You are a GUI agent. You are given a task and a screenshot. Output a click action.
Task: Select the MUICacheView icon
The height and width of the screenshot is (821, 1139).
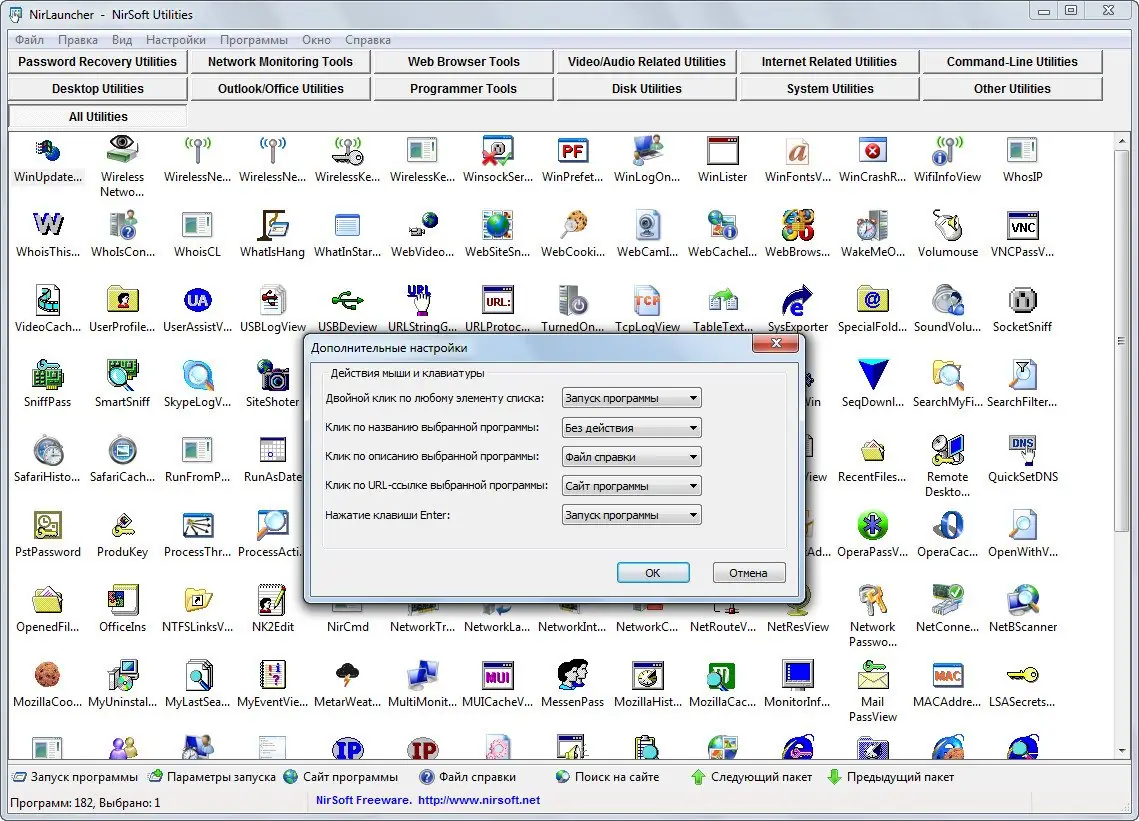(x=498, y=675)
